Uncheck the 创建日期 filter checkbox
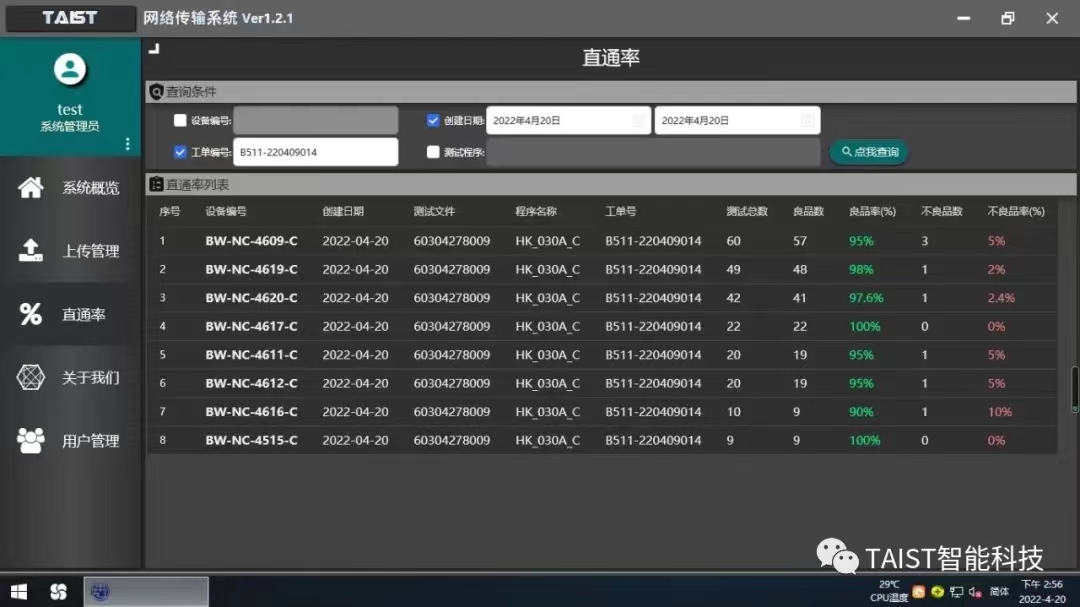Screen dimensions: 1080x607 tap(433, 120)
